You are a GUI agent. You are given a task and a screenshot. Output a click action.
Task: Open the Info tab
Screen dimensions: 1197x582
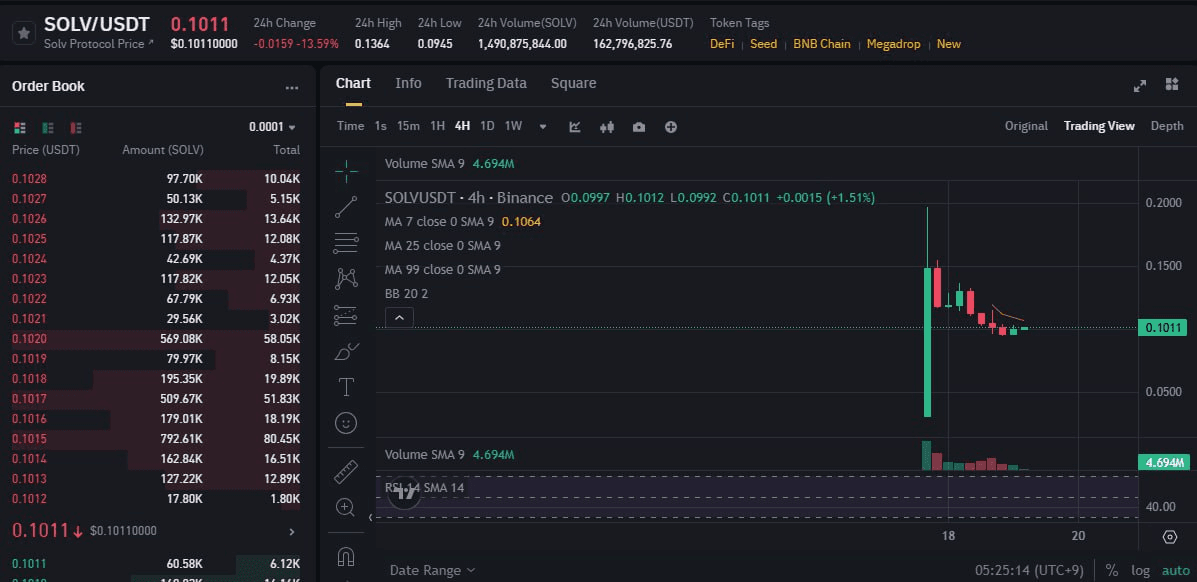point(408,83)
